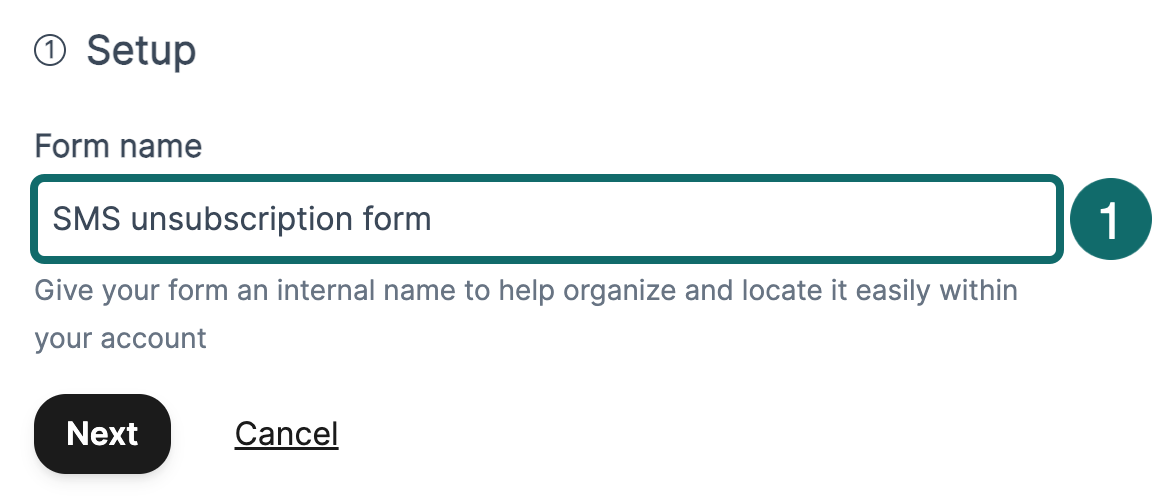Click the "SMS unsubscription form" text
Viewport: 1162px width, 496px height.
pos(241,218)
